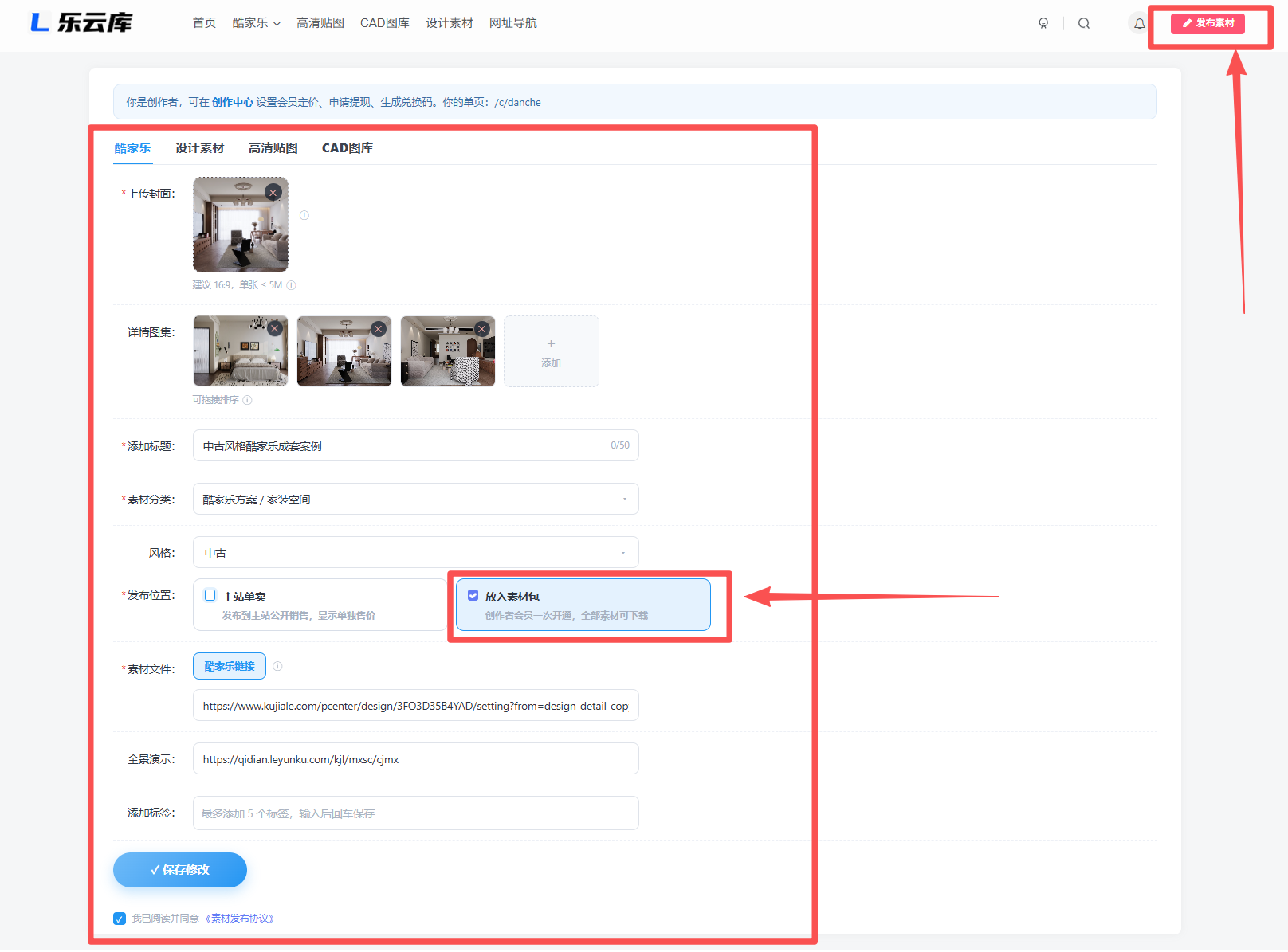The width and height of the screenshot is (1288, 952).
Task: Switch to the 酷家乐 tab
Action: click(x=132, y=148)
